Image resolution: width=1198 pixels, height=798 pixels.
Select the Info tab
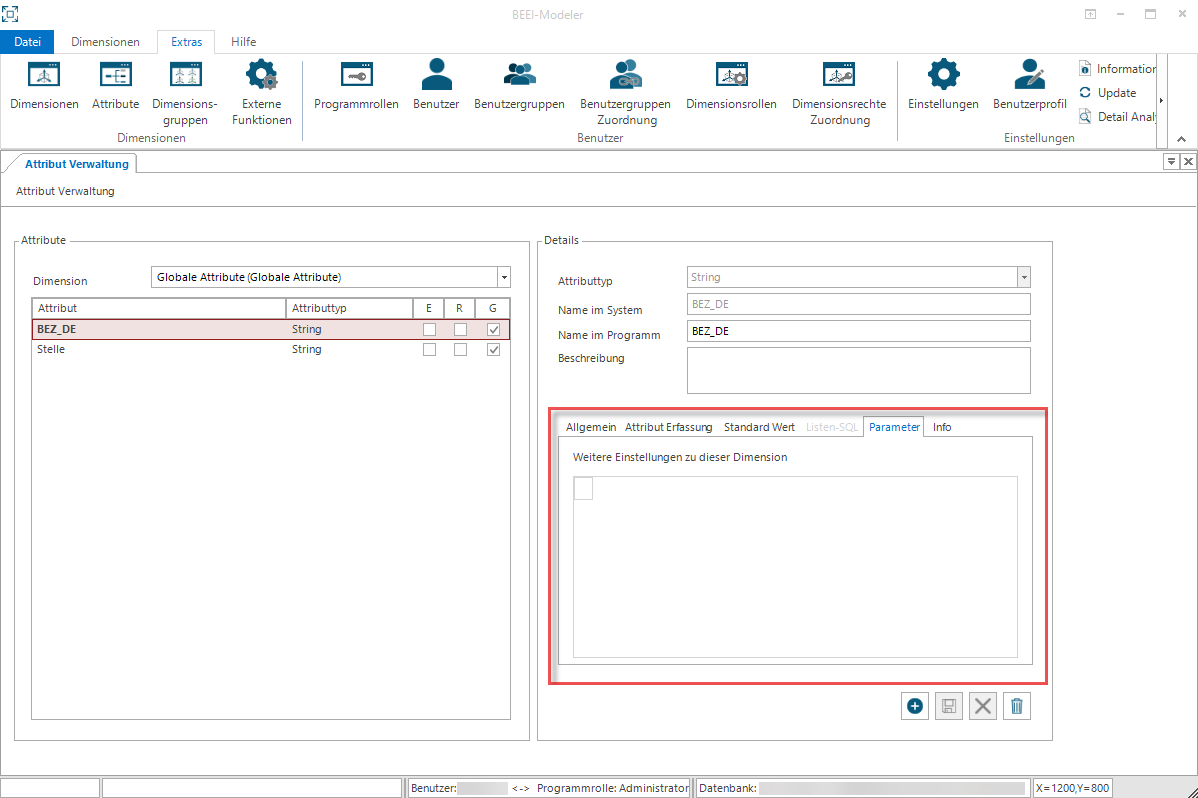pos(942,427)
